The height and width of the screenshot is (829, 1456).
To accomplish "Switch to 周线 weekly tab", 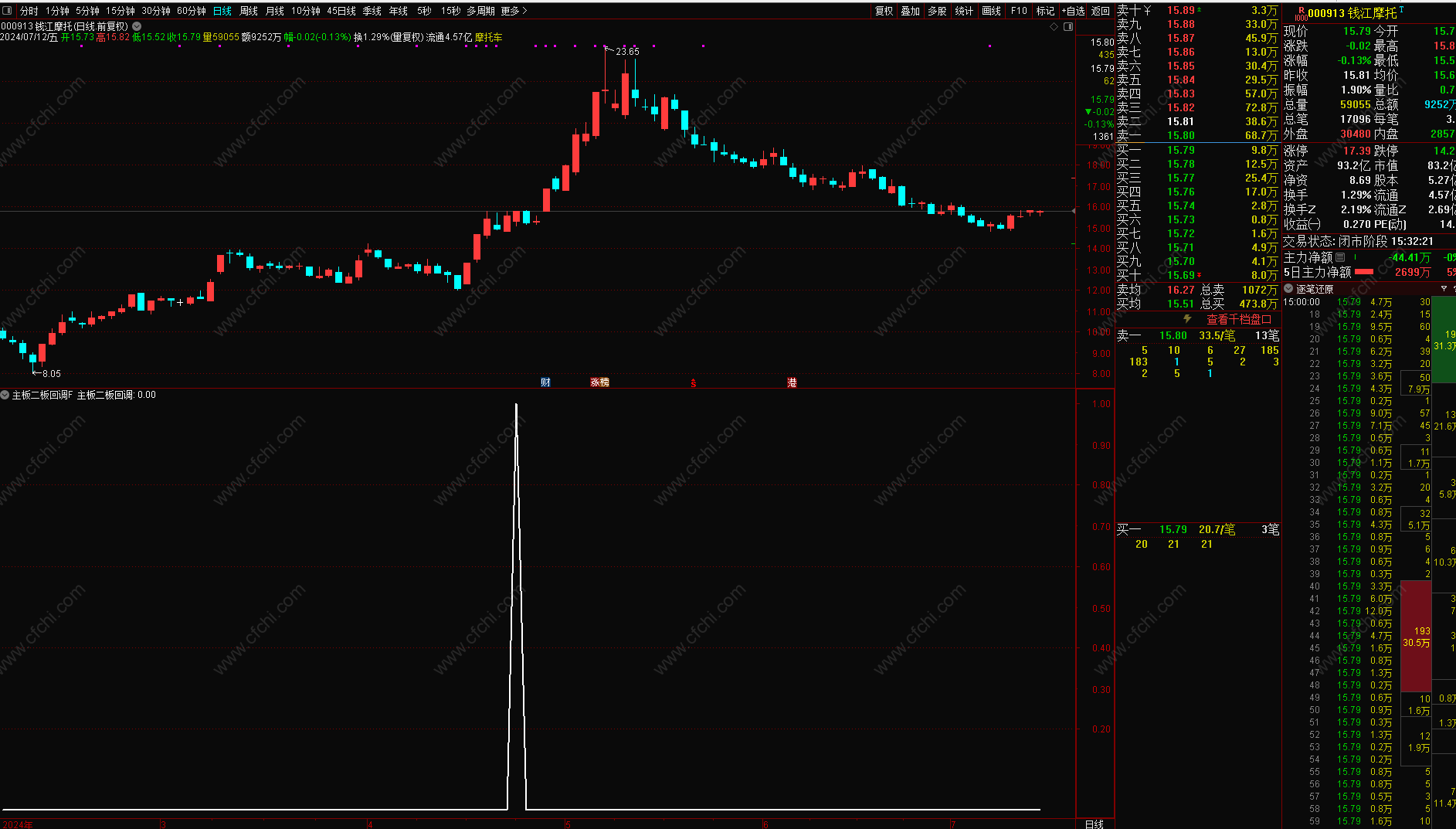I will click(249, 11).
